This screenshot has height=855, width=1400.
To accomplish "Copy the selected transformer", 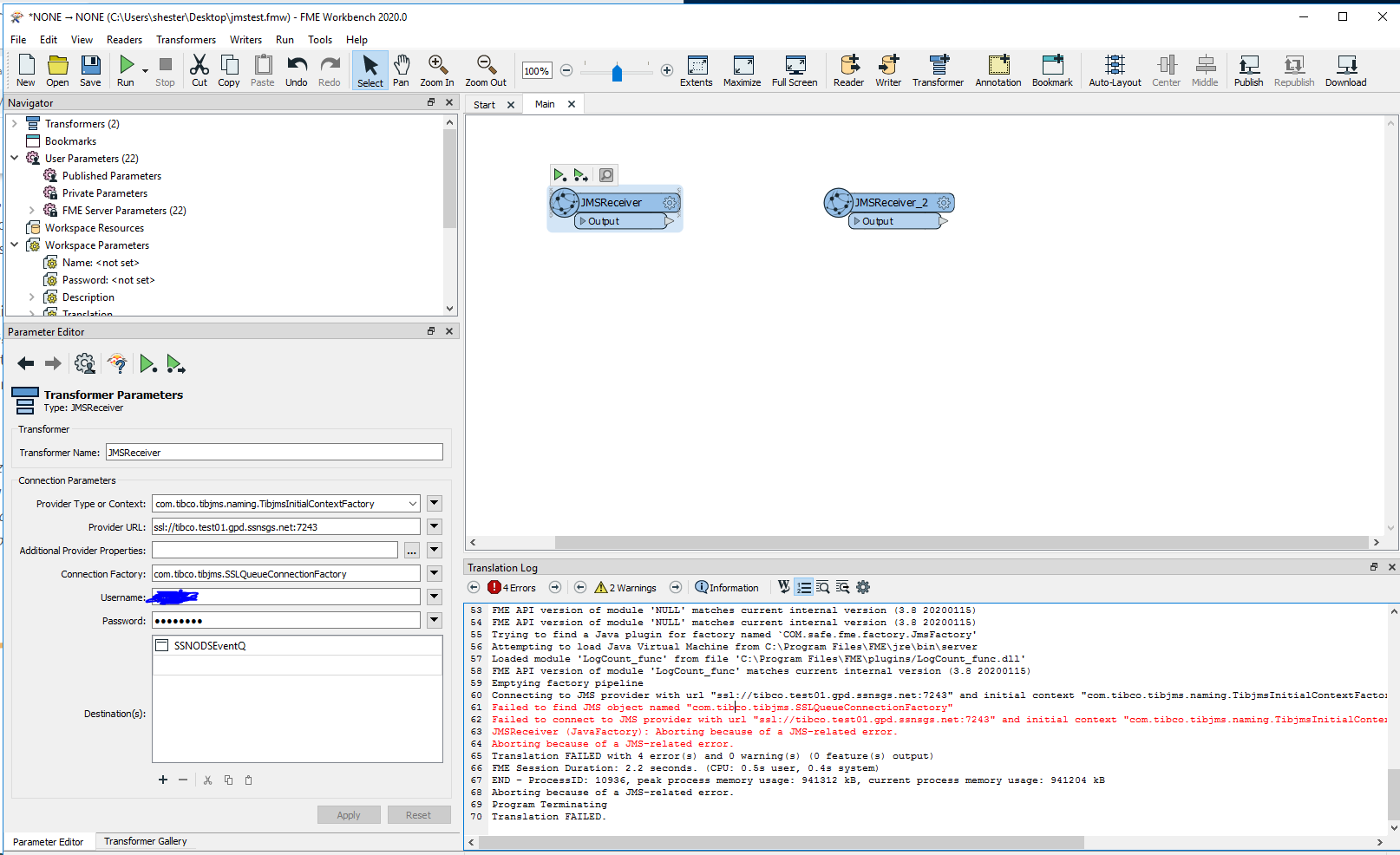I will 229,70.
